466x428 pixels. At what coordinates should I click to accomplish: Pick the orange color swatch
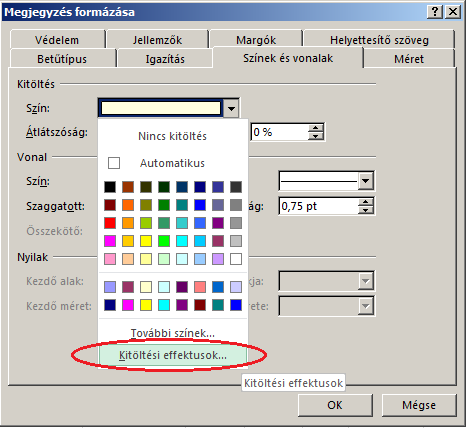point(128,205)
